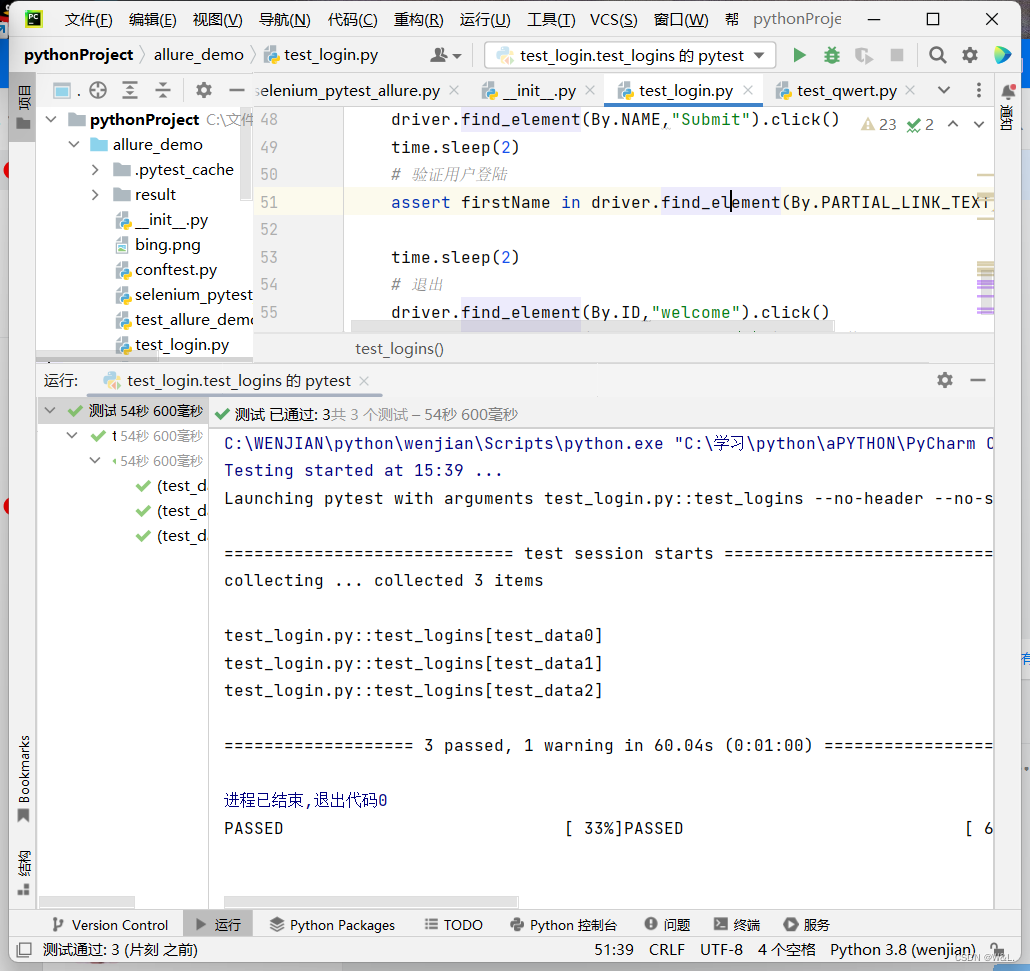Viewport: 1030px width, 971px height.
Task: Open Project tool window sidebar button
Action: tap(24, 107)
